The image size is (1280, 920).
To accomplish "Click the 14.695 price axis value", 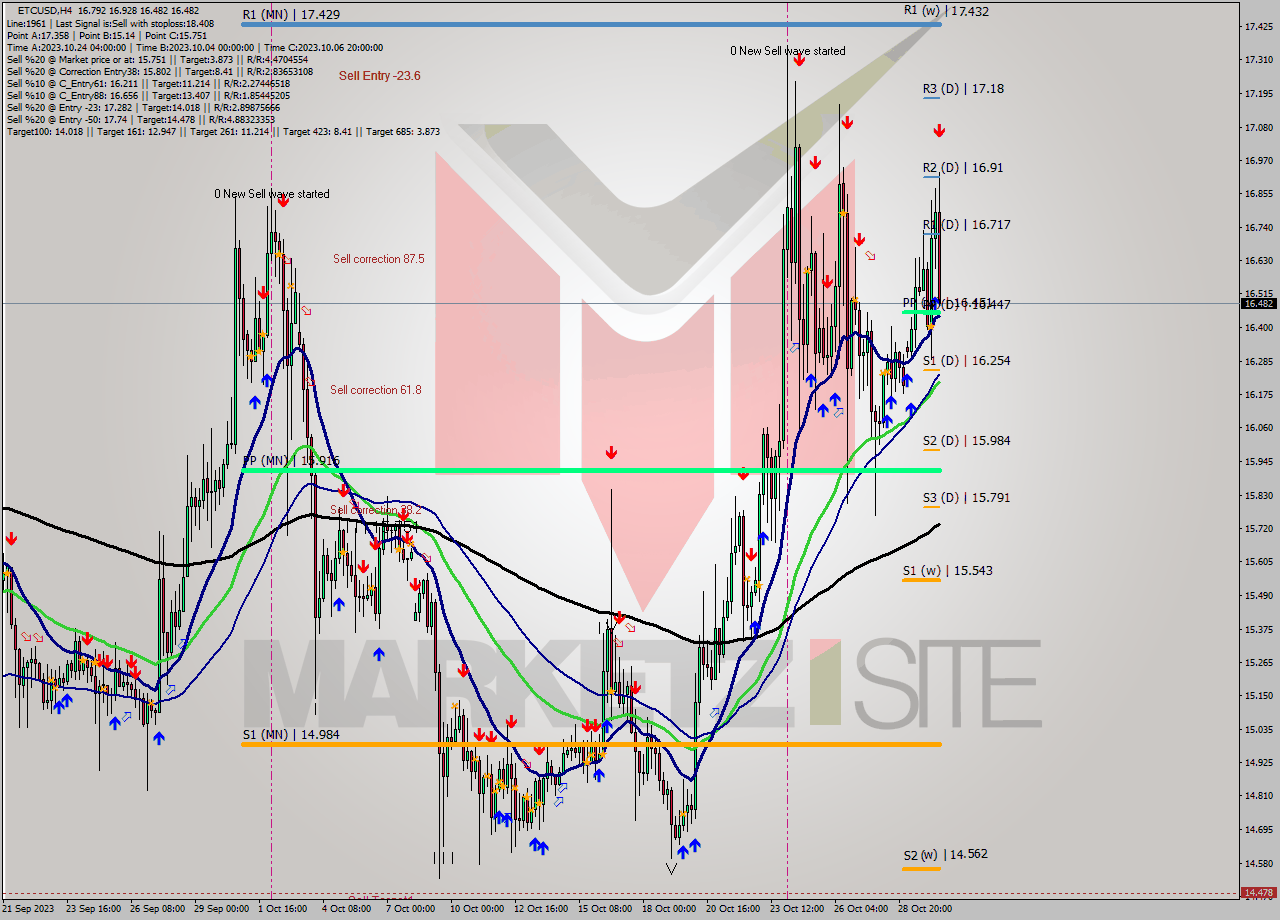I will 1258,830.
